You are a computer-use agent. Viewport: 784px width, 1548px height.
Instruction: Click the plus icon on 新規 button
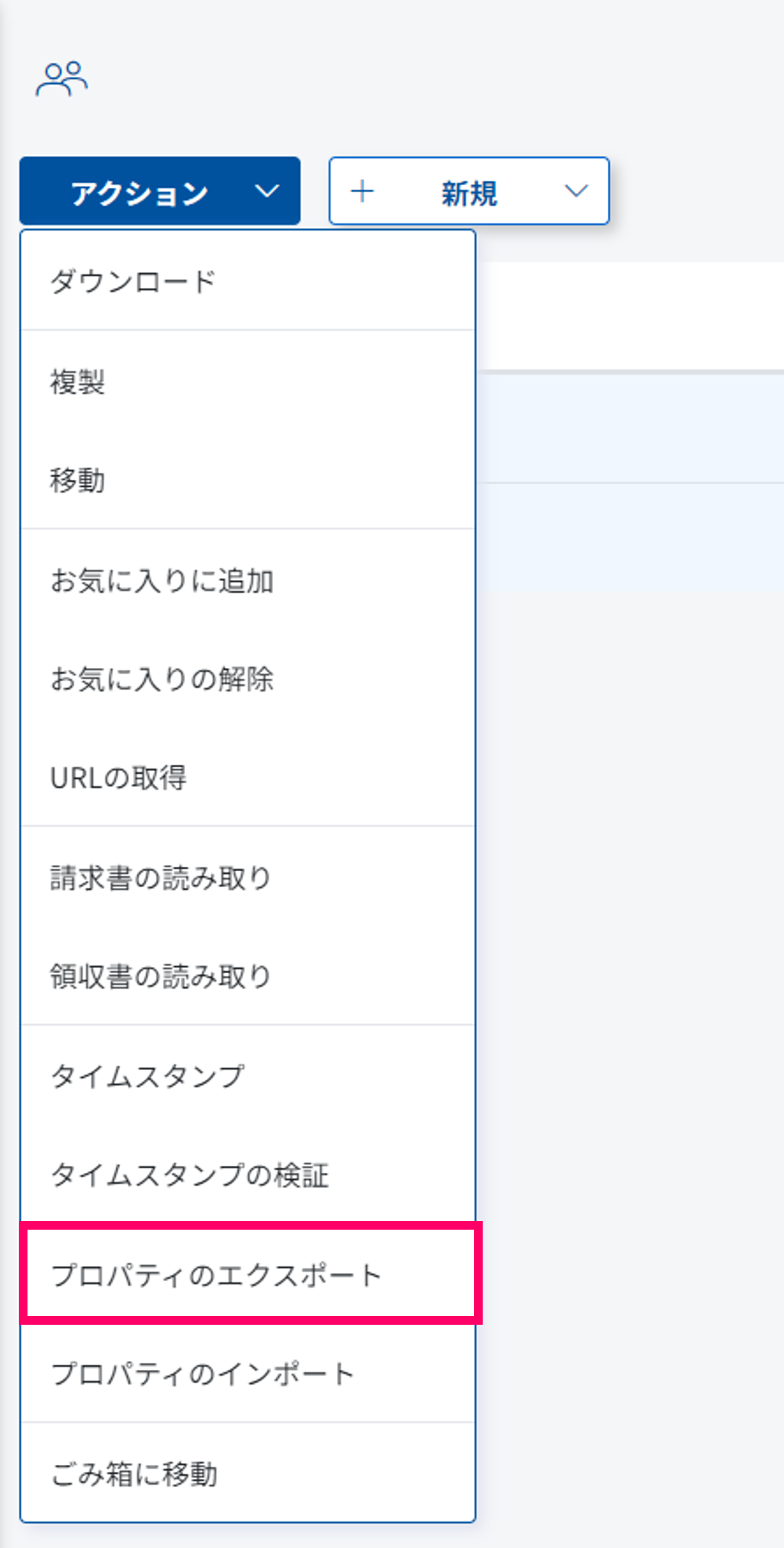pos(362,191)
